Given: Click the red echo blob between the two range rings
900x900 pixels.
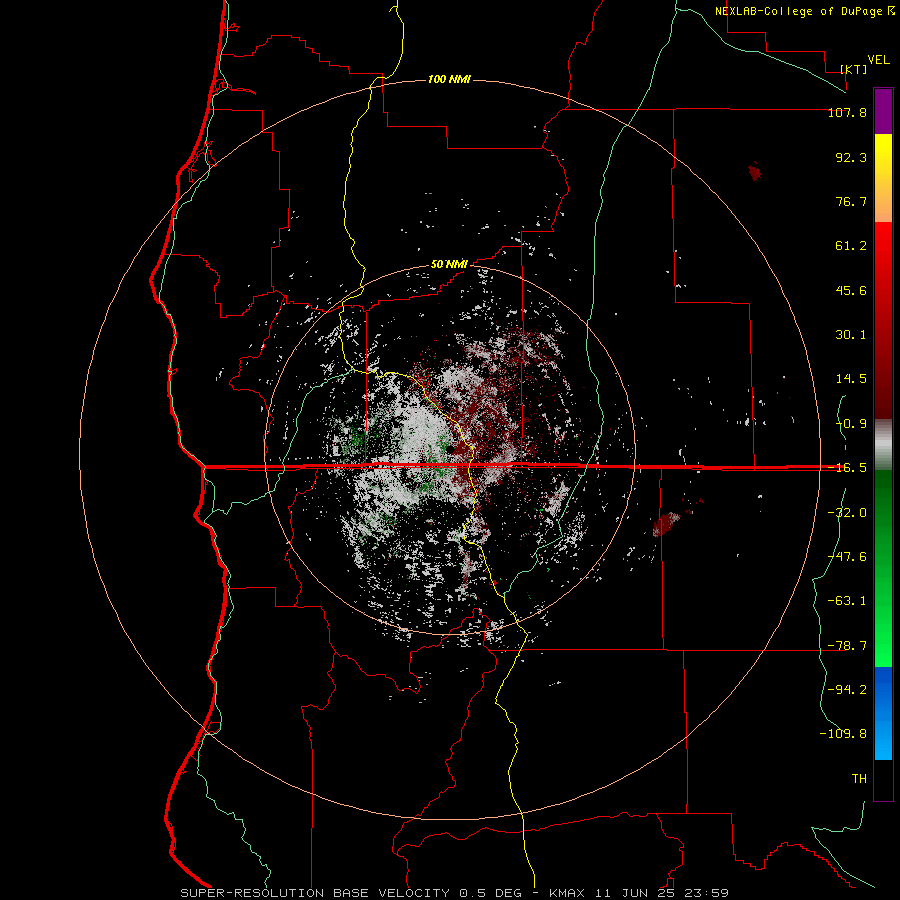Looking at the screenshot, I should pyautogui.click(x=665, y=524).
